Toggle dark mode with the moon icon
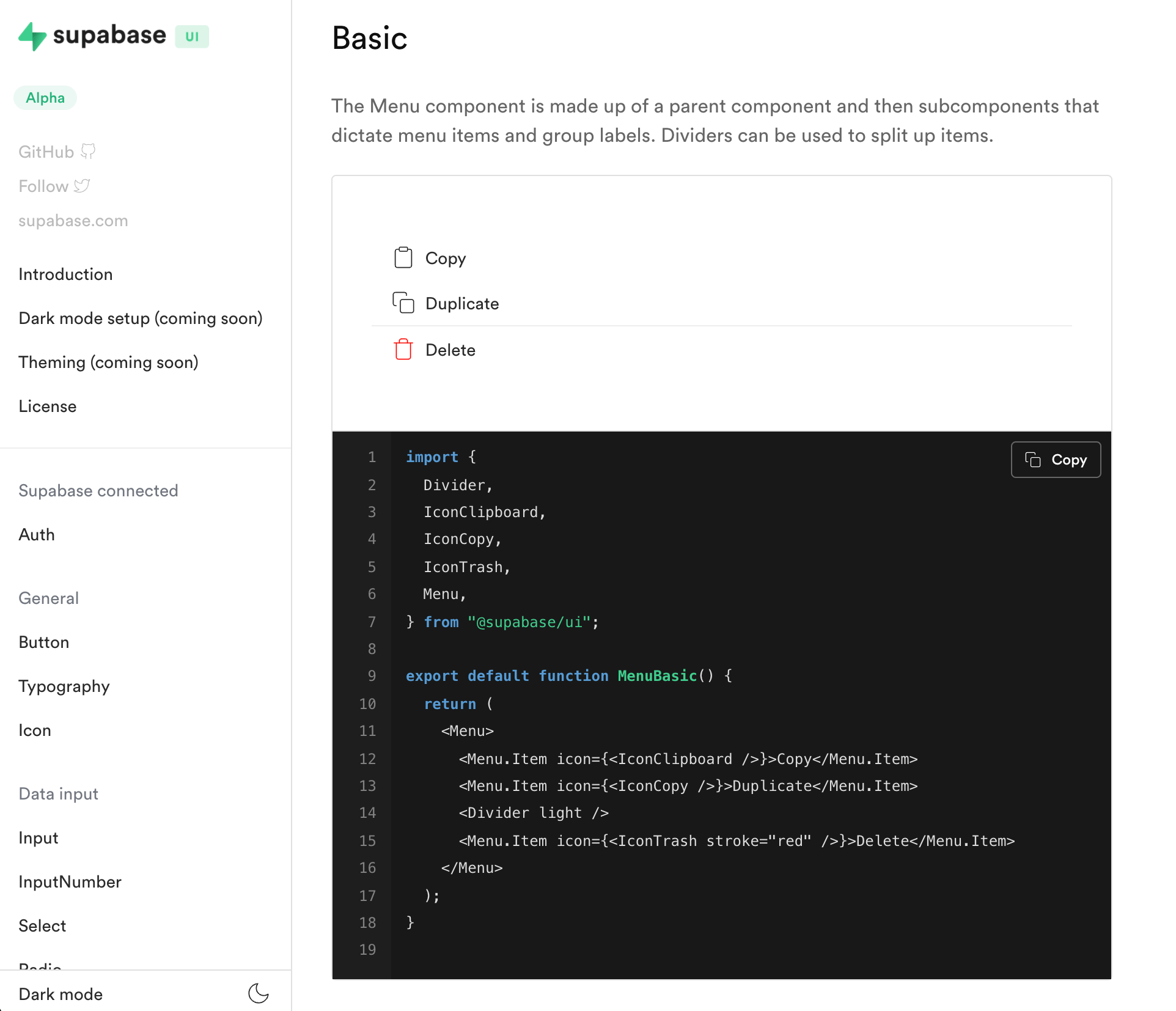 258,993
